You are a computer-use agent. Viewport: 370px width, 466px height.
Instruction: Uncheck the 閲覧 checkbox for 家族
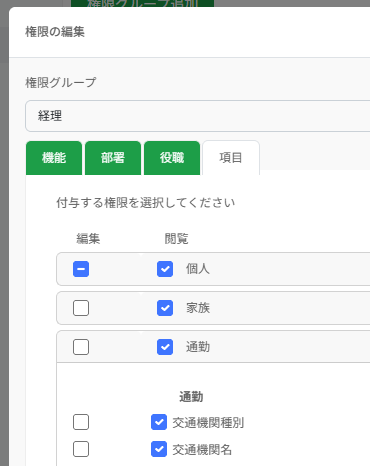pyautogui.click(x=165, y=308)
